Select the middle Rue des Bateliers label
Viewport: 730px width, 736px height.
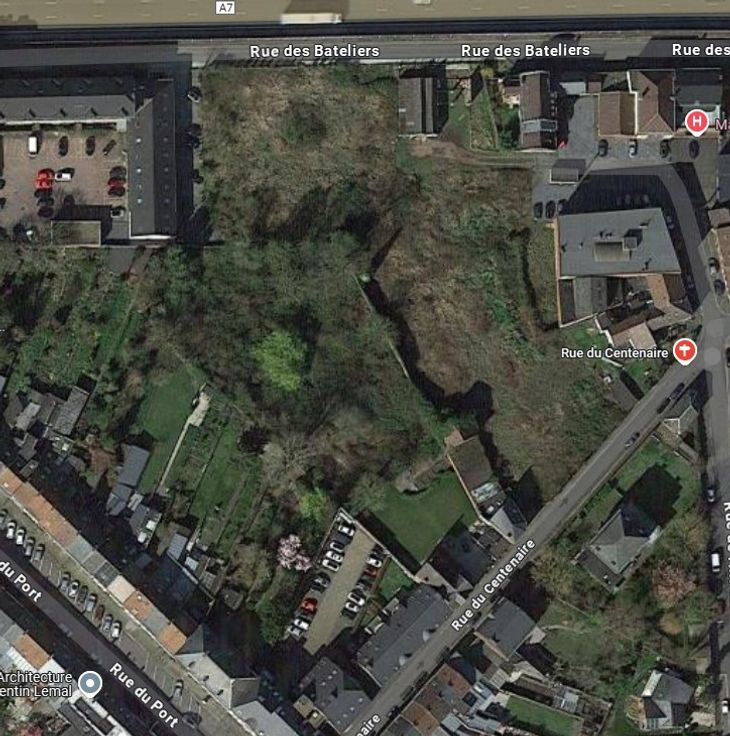coord(525,50)
